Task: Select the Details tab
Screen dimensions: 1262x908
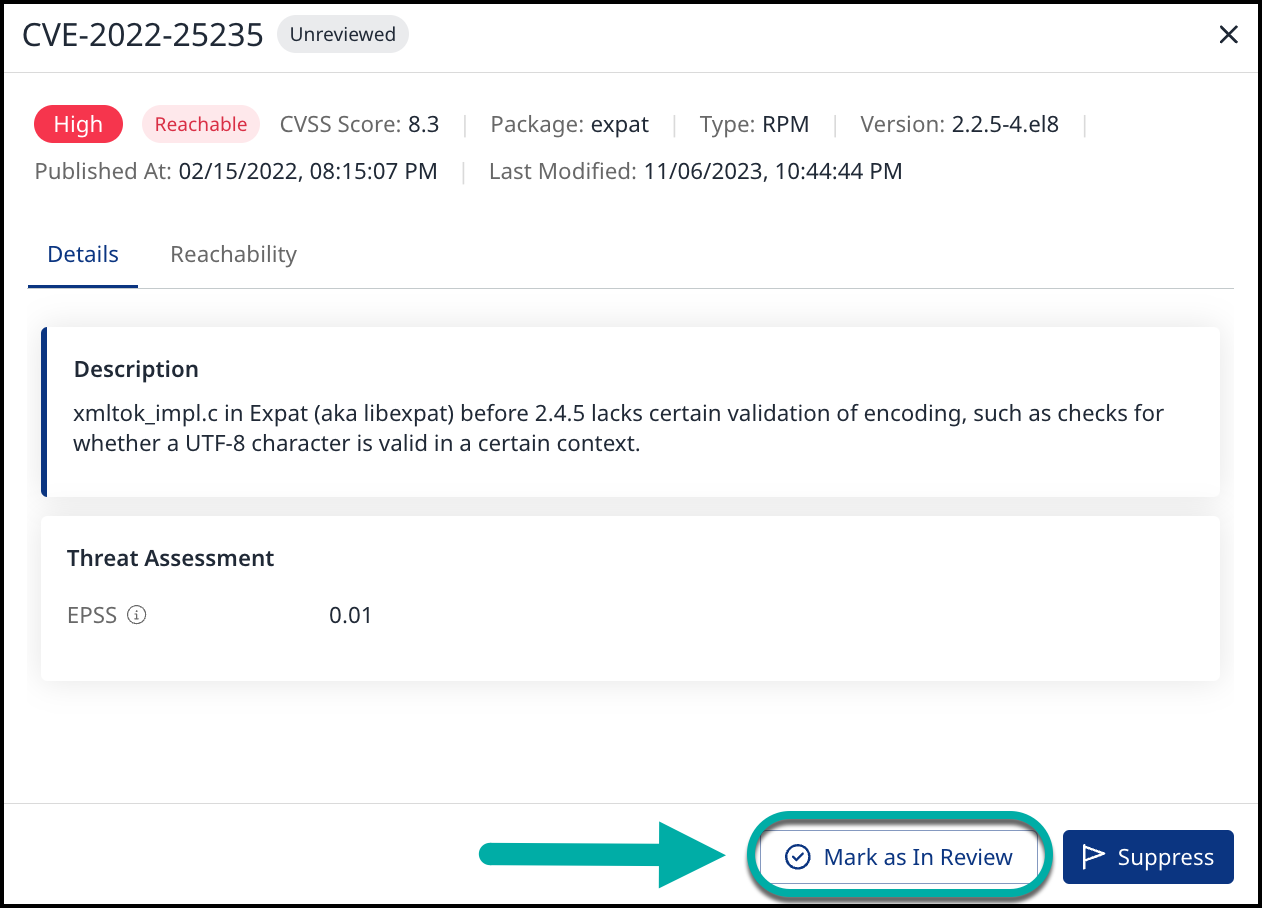Action: click(83, 254)
